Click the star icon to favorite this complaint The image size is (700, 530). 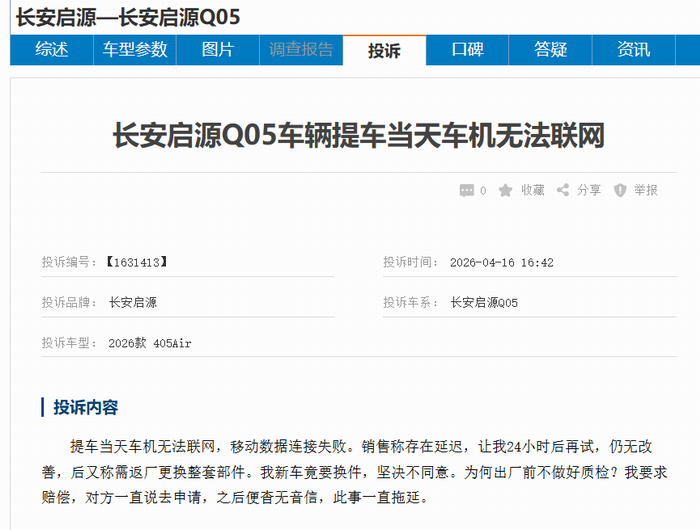tap(506, 190)
